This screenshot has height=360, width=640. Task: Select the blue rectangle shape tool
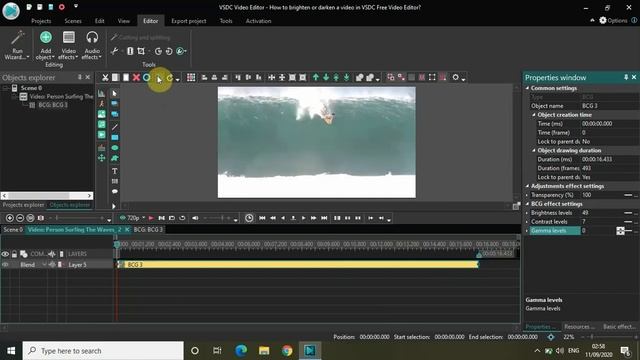[115, 138]
